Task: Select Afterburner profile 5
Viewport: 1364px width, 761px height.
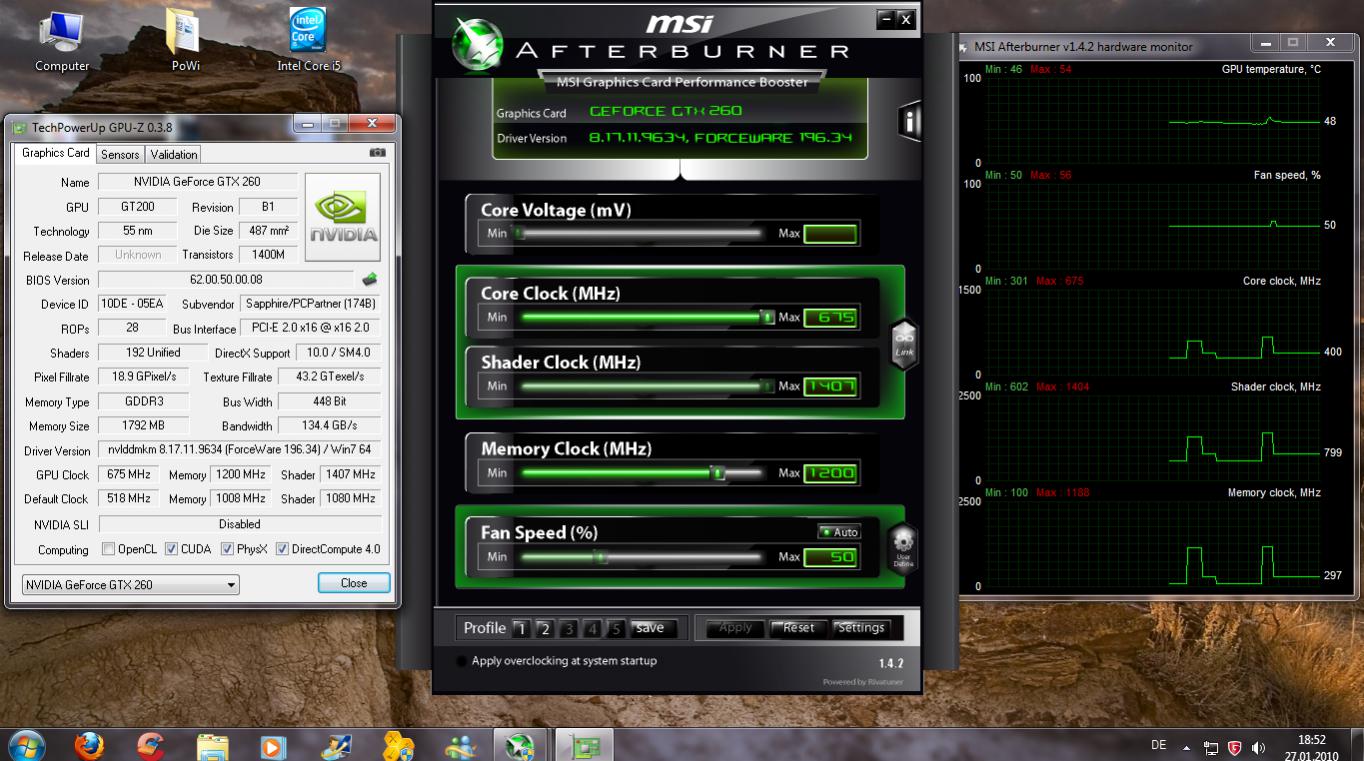Action: [616, 629]
